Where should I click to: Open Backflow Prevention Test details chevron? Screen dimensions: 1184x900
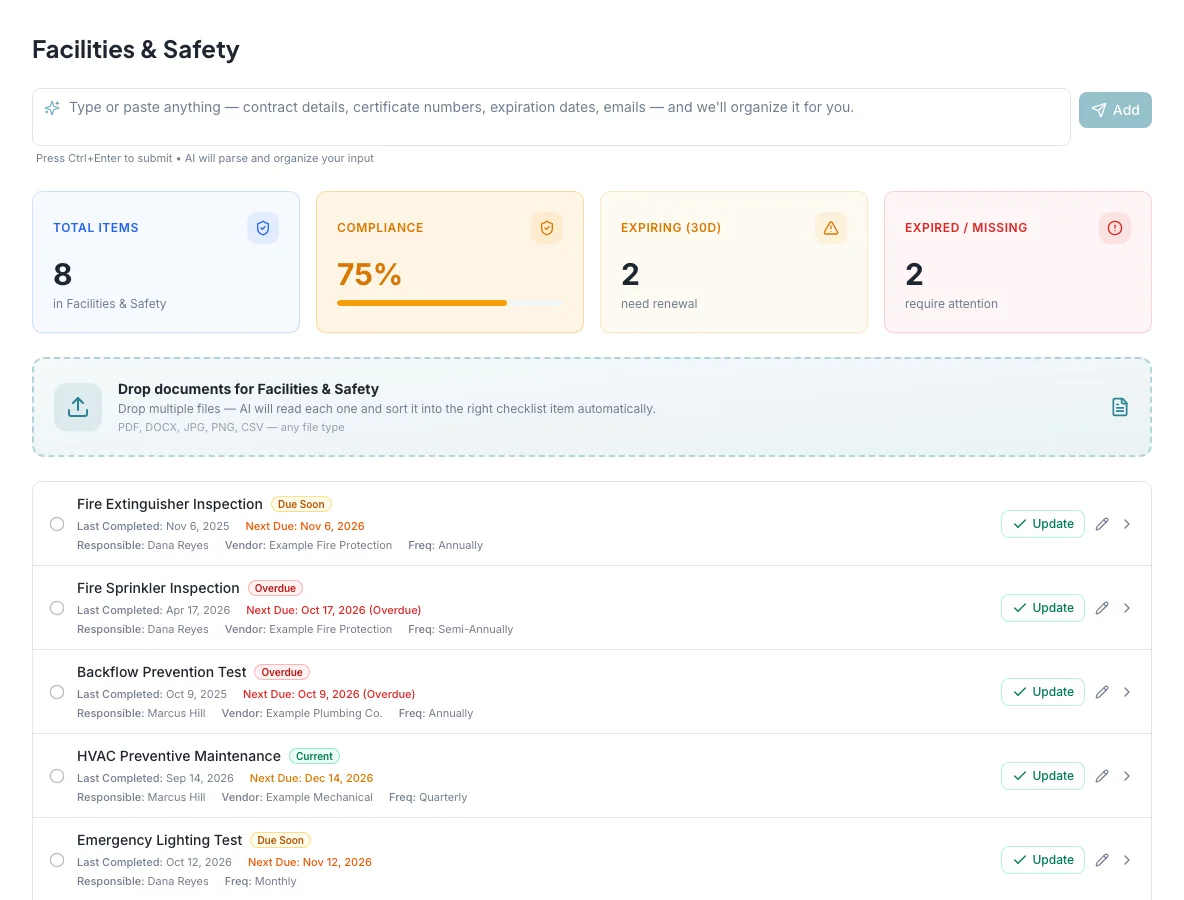click(1127, 692)
